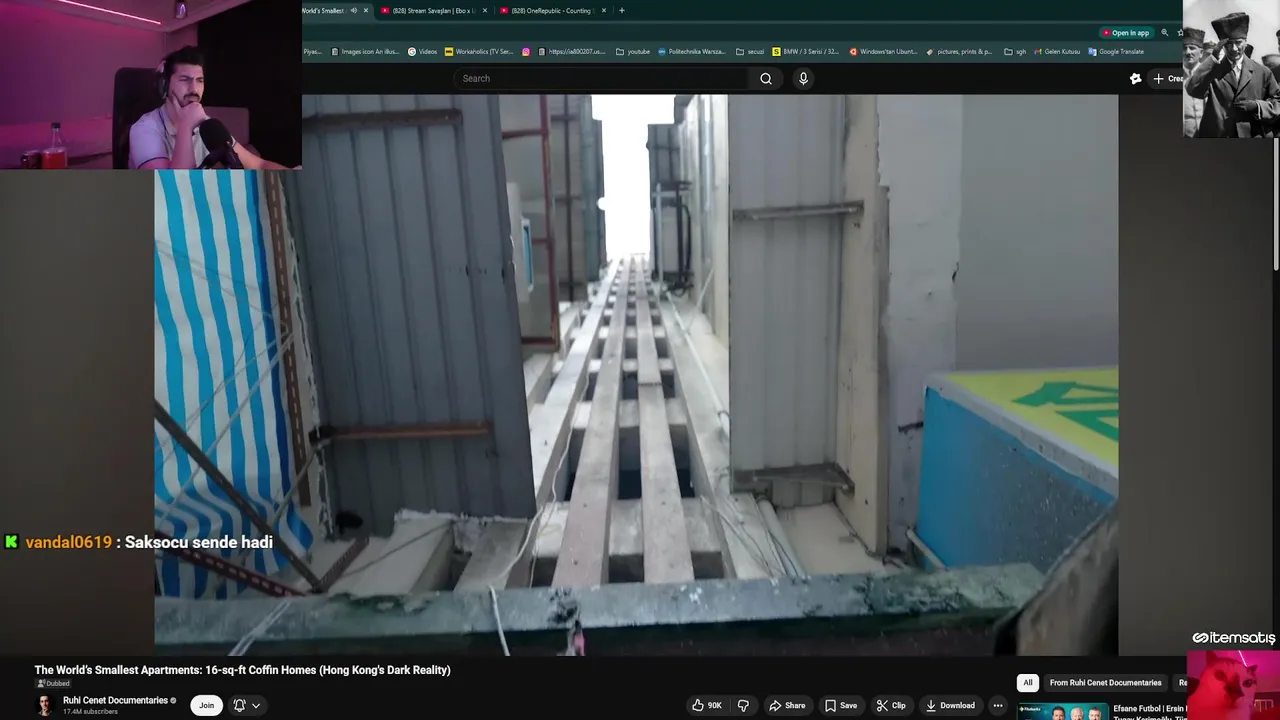Open the more actions ellipsis menu
This screenshot has width=1280, height=720.
(997, 705)
